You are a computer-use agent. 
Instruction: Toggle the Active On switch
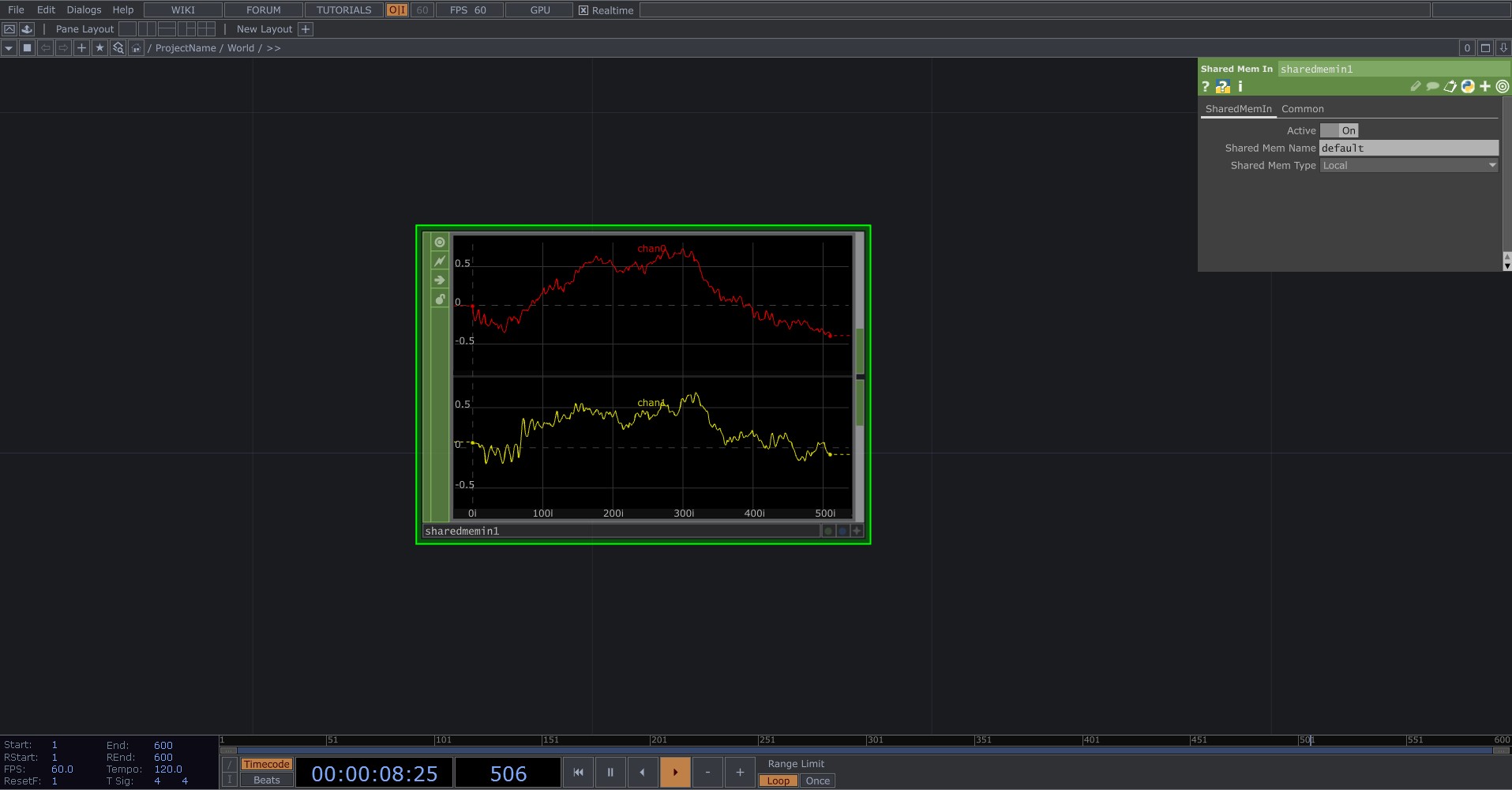click(1339, 131)
